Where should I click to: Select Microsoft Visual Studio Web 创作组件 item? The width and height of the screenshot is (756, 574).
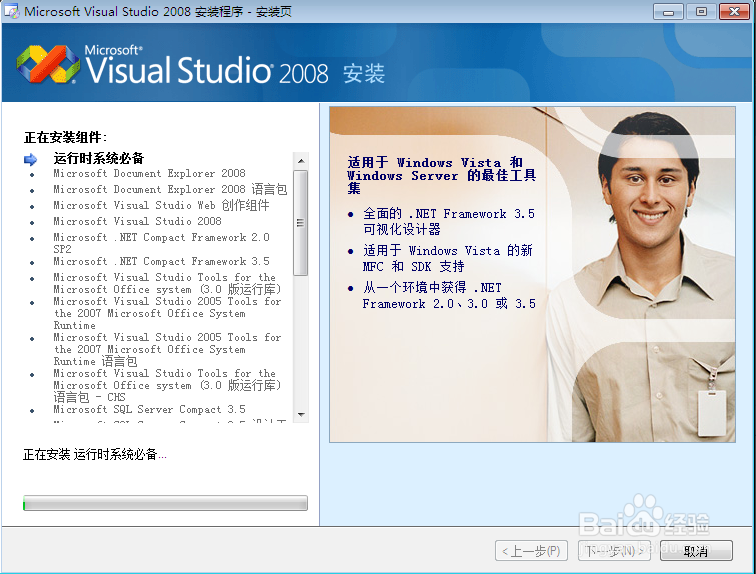(x=161, y=205)
